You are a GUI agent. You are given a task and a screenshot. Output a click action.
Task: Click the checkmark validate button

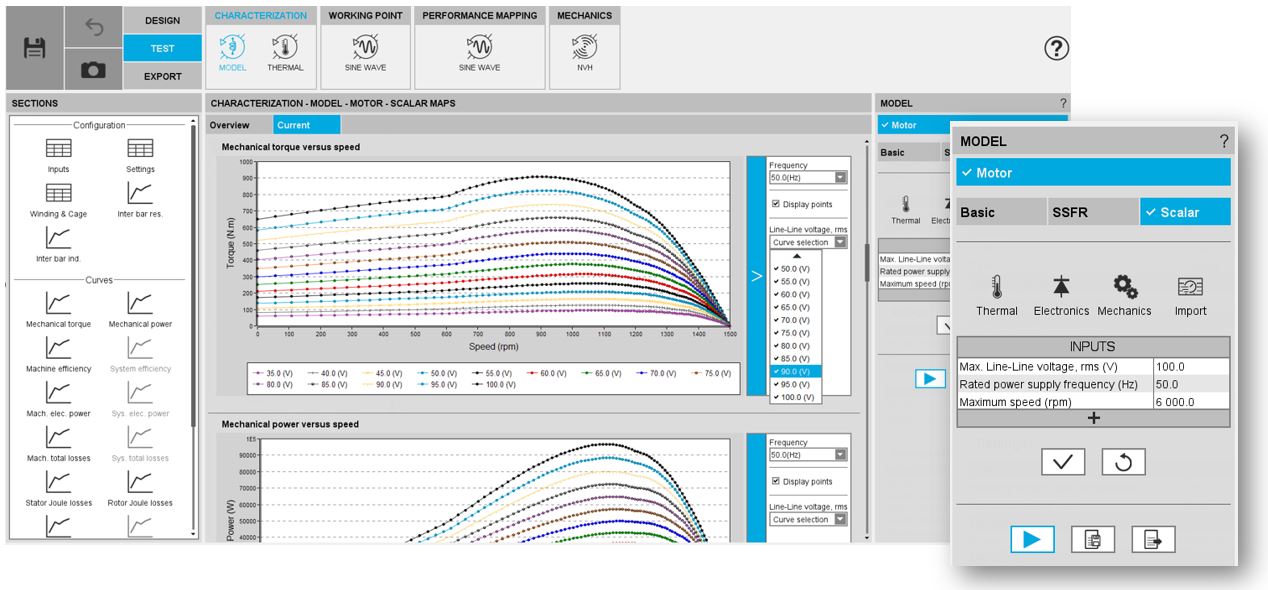pyautogui.click(x=1062, y=462)
